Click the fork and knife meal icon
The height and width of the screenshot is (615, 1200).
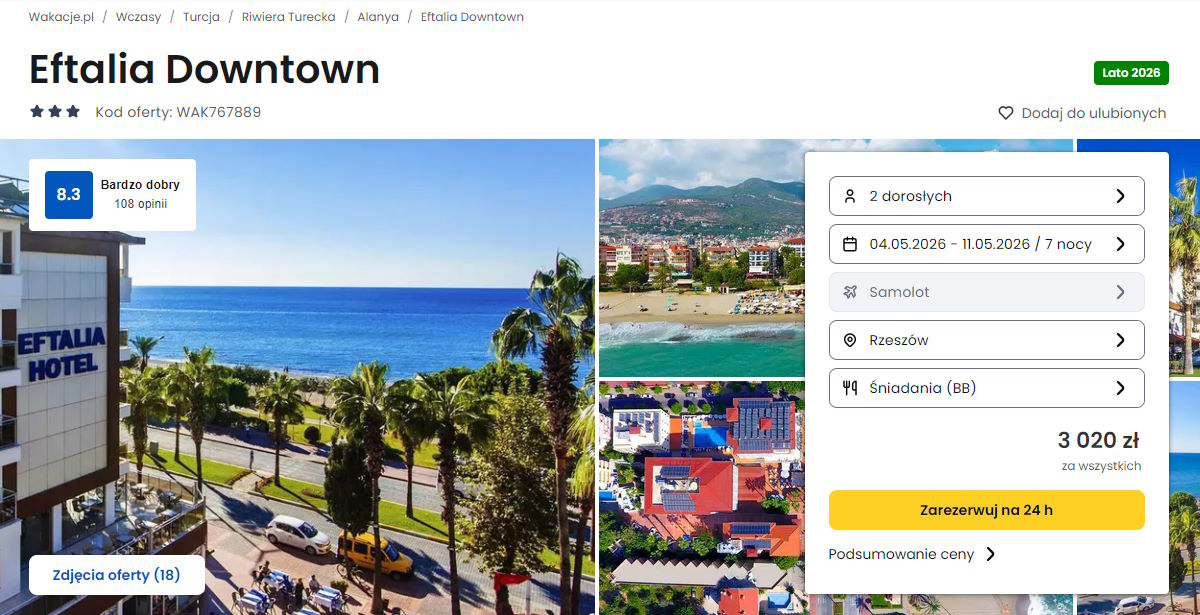click(850, 388)
